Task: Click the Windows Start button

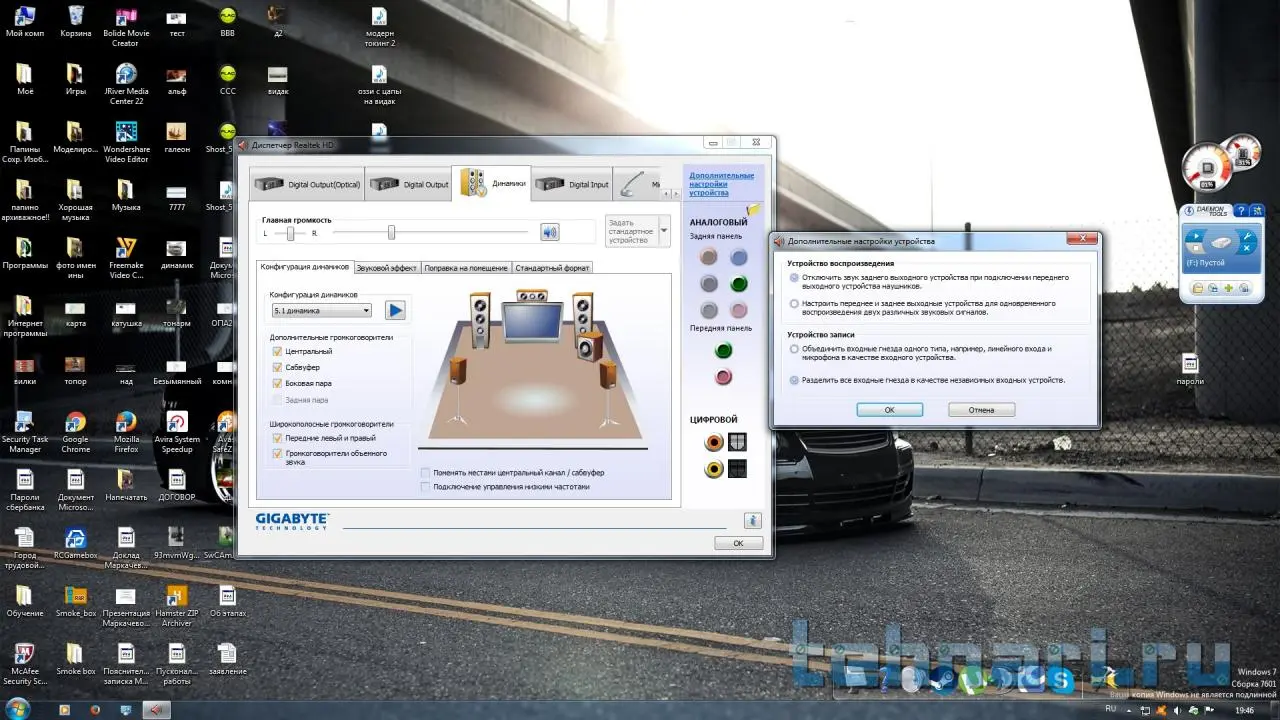Action: pos(17,709)
